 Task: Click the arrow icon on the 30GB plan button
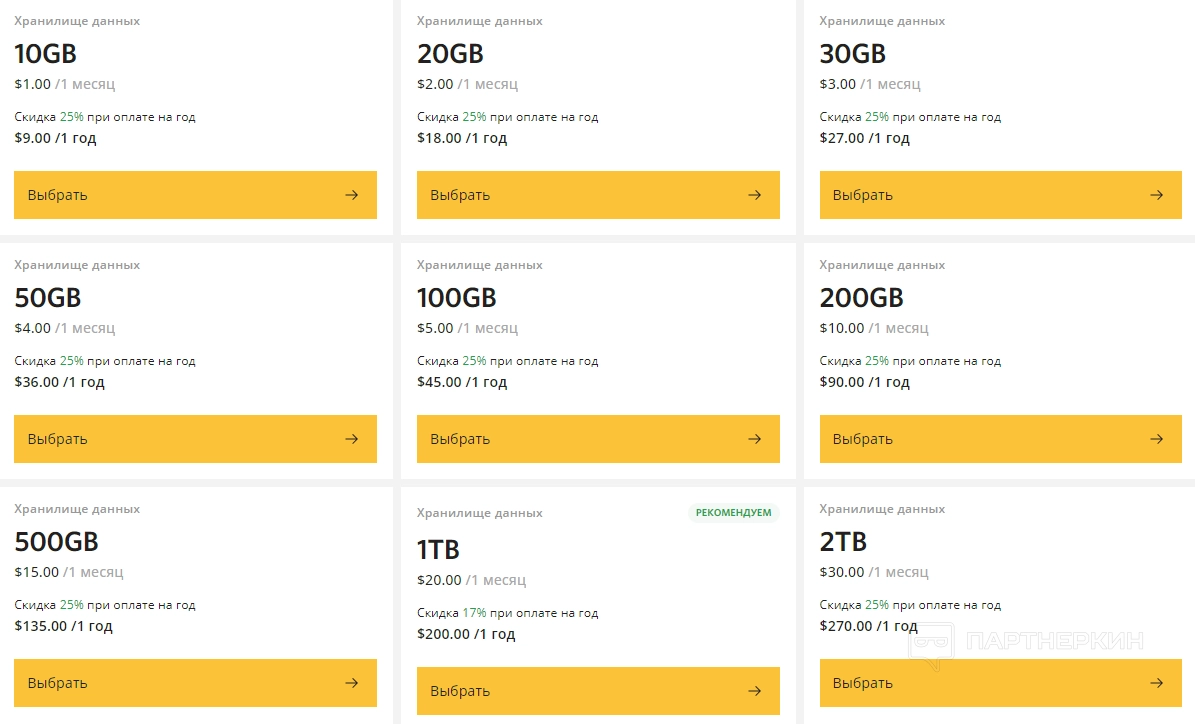(x=1157, y=195)
